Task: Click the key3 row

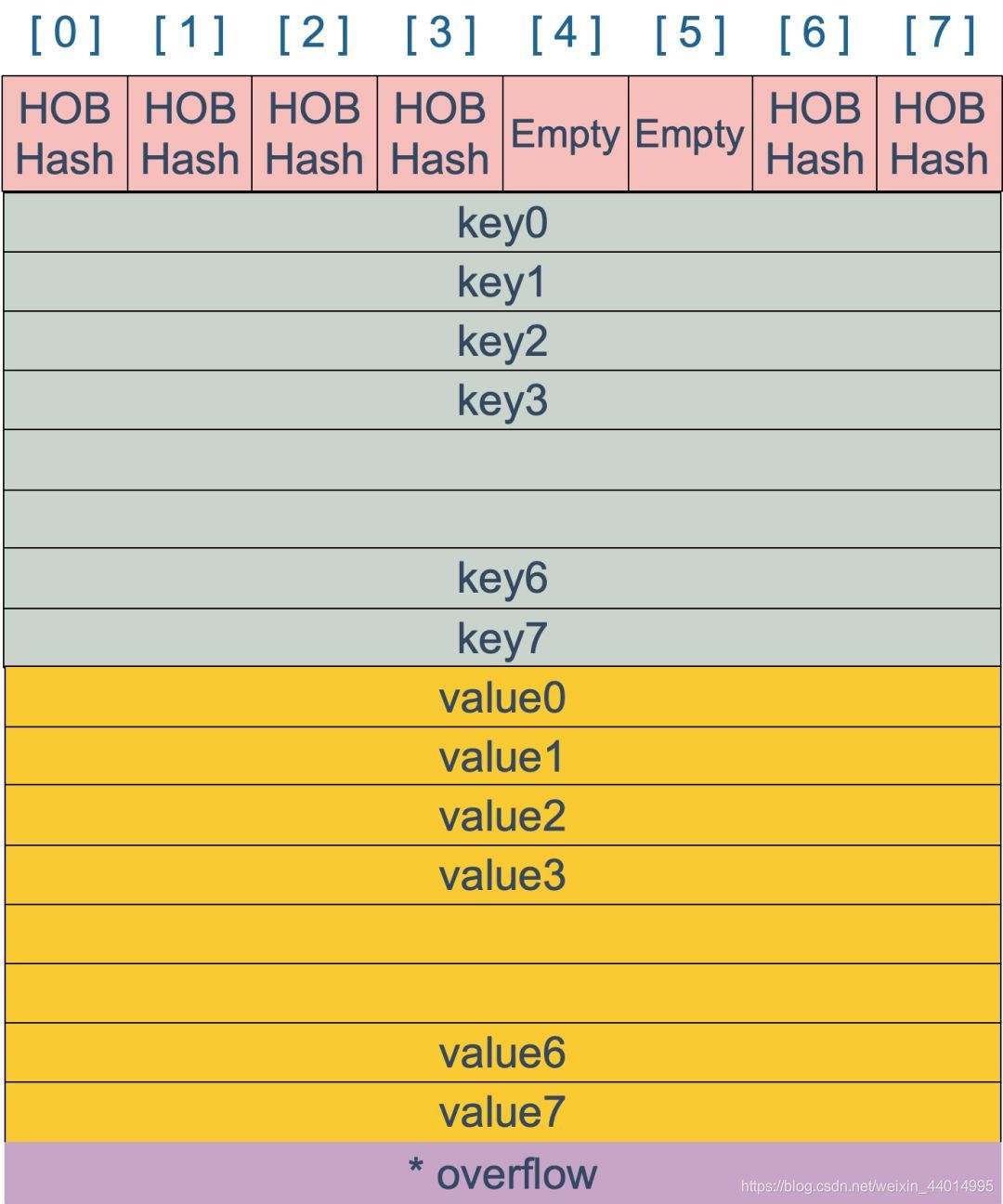Action: coord(502,400)
